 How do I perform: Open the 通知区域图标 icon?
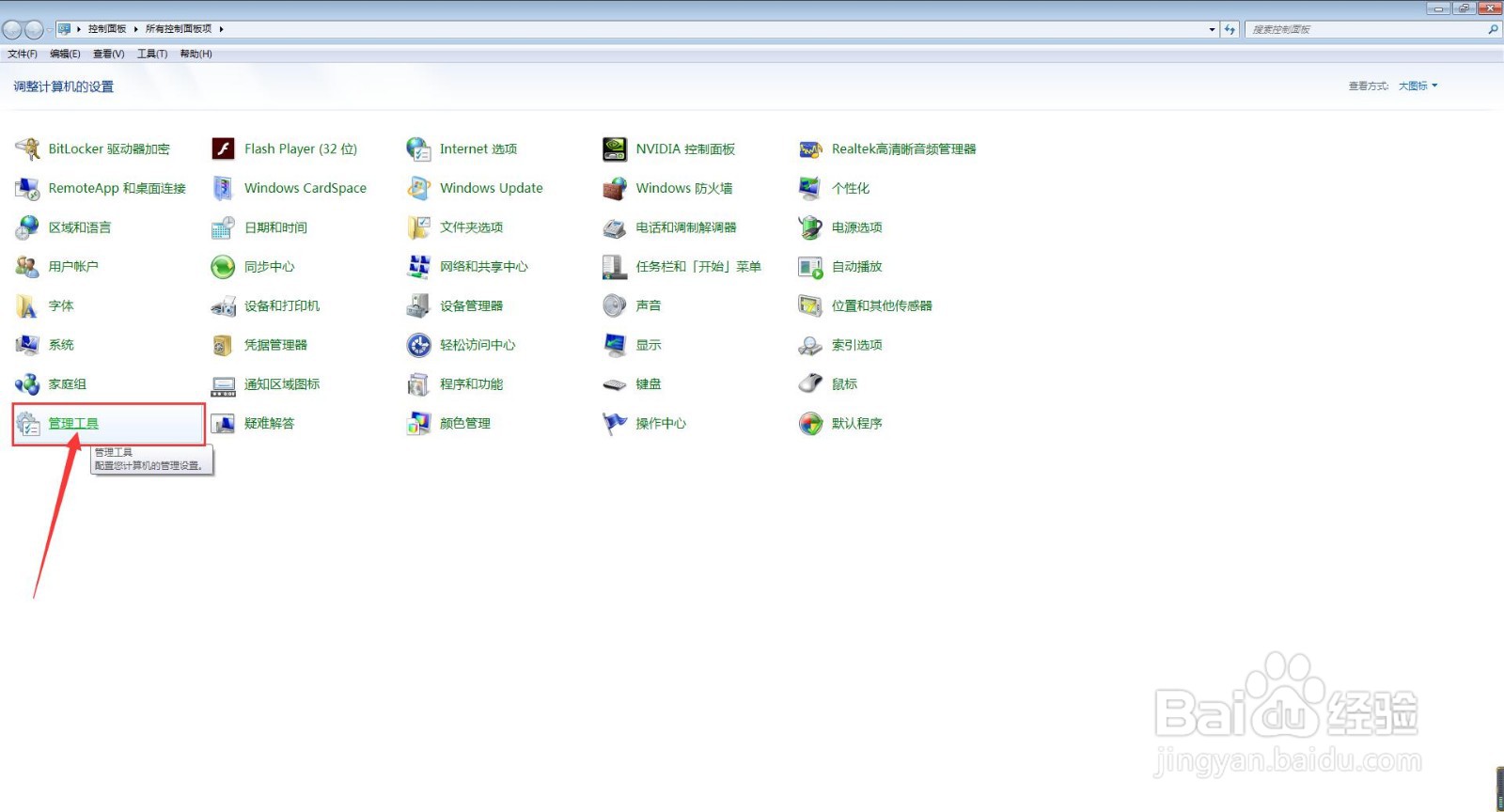click(x=223, y=384)
